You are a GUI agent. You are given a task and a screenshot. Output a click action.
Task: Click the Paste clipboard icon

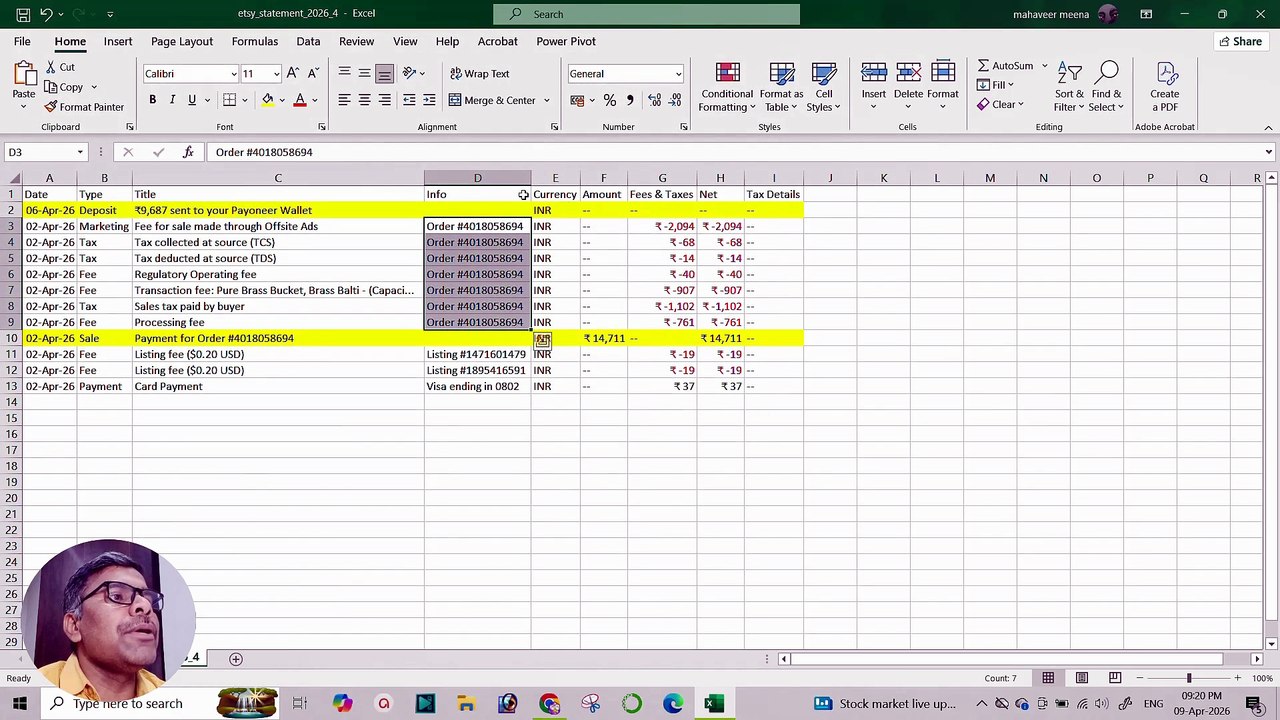23,74
